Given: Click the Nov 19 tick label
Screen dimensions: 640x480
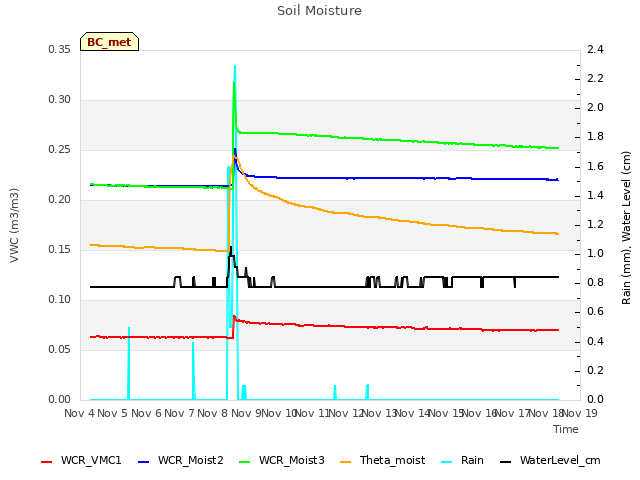Looking at the screenshot, I should pos(580,413).
